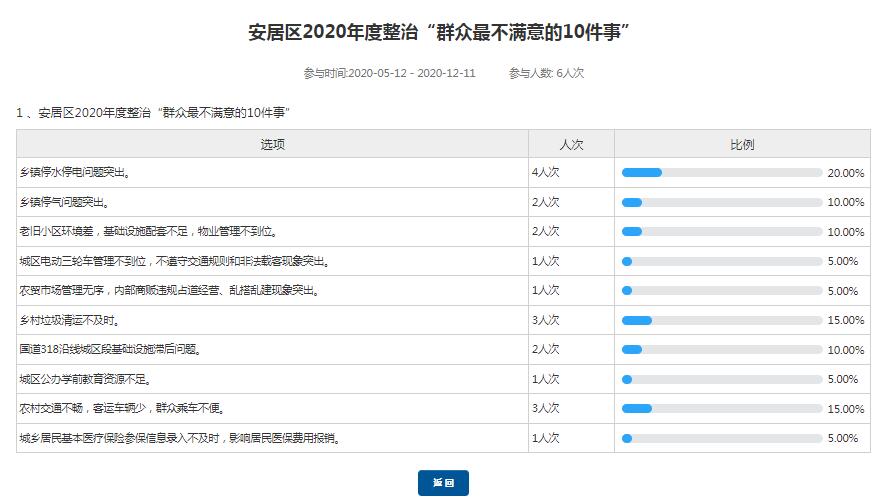Select the 比例 column header

[742, 144]
